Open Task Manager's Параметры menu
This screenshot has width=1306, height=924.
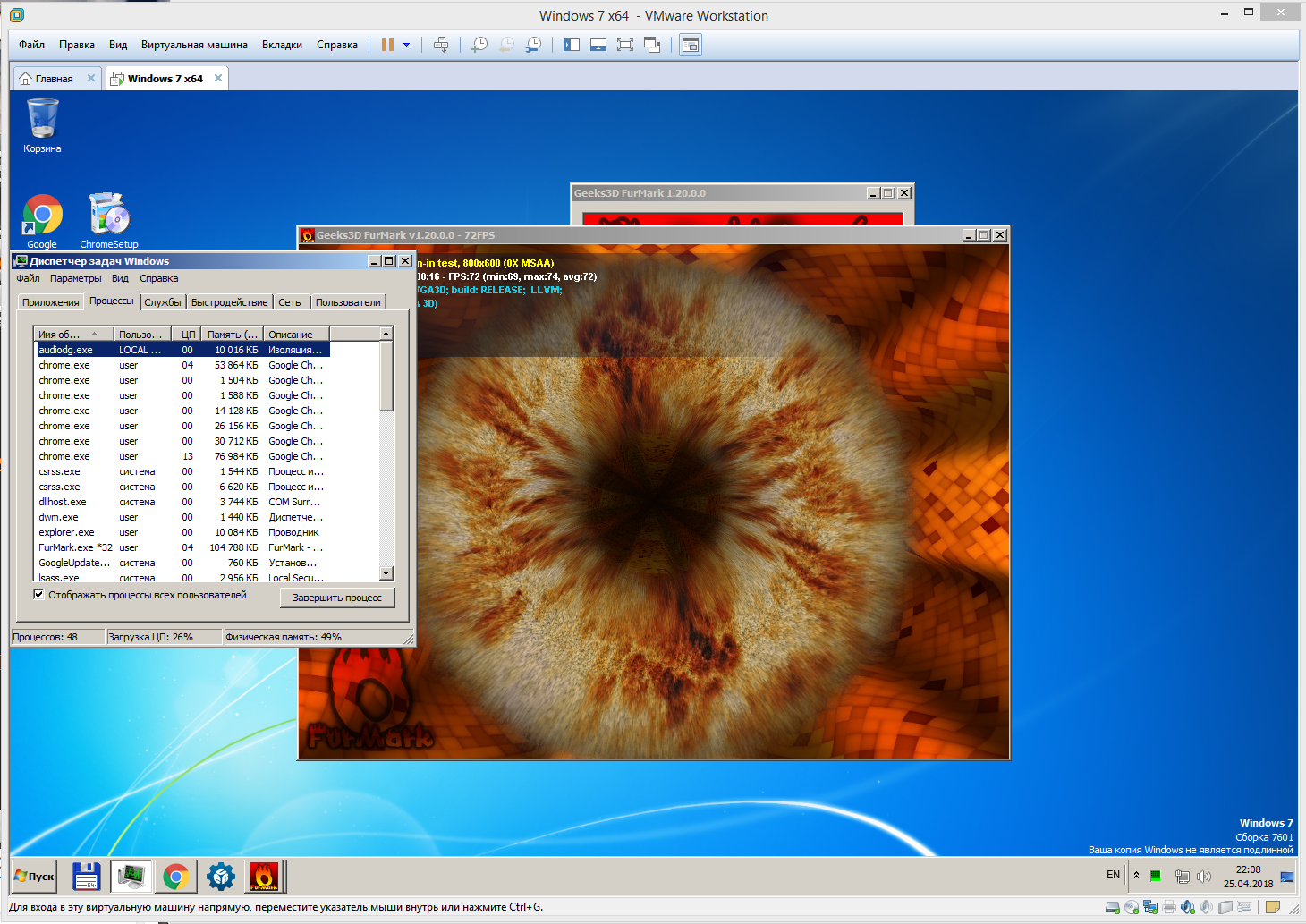coord(76,278)
